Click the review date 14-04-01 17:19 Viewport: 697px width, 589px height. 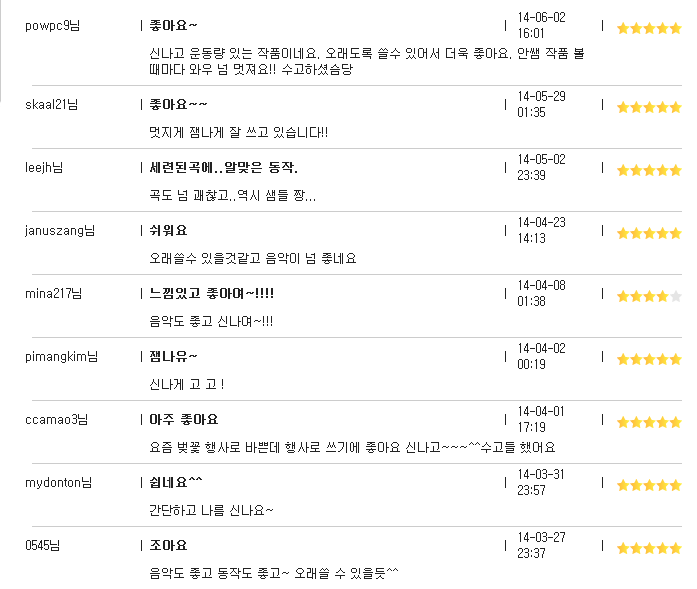(541, 419)
